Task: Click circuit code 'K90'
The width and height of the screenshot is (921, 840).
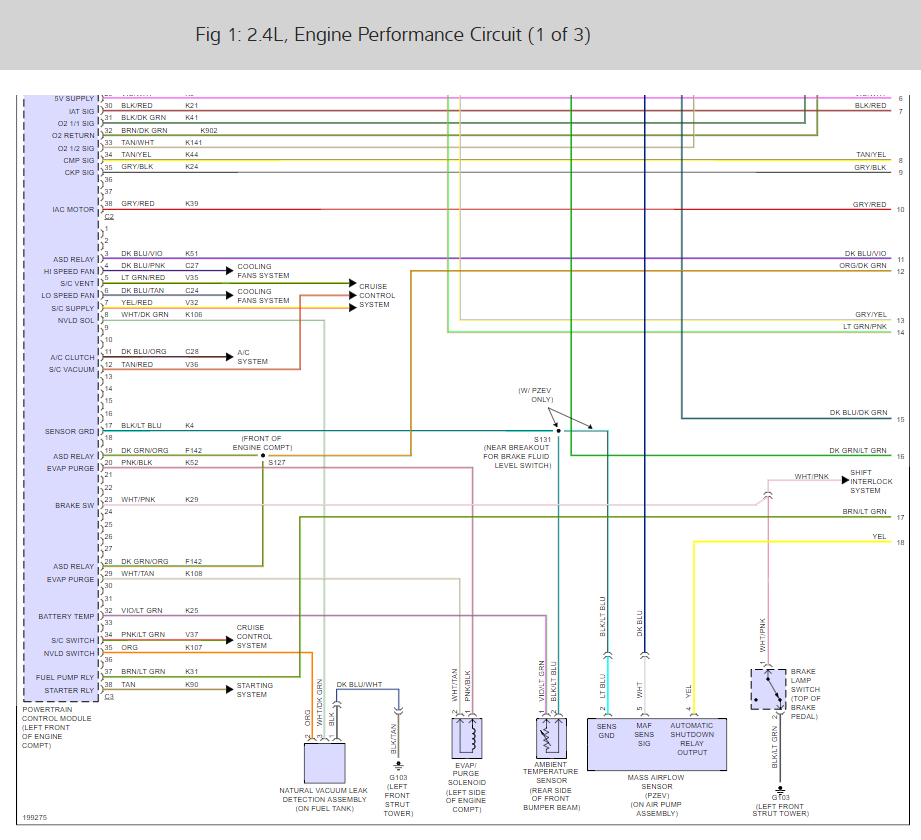Action: 192,685
